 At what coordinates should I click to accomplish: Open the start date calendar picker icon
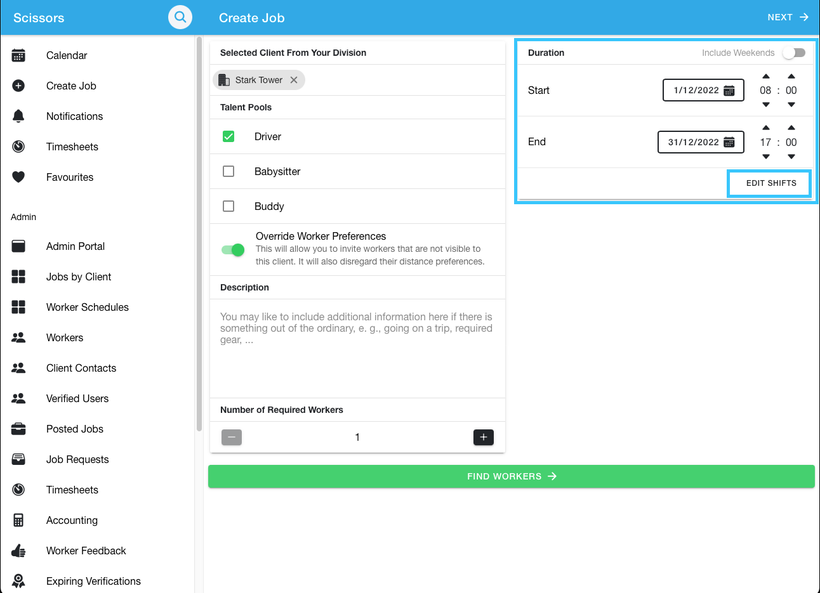730,91
